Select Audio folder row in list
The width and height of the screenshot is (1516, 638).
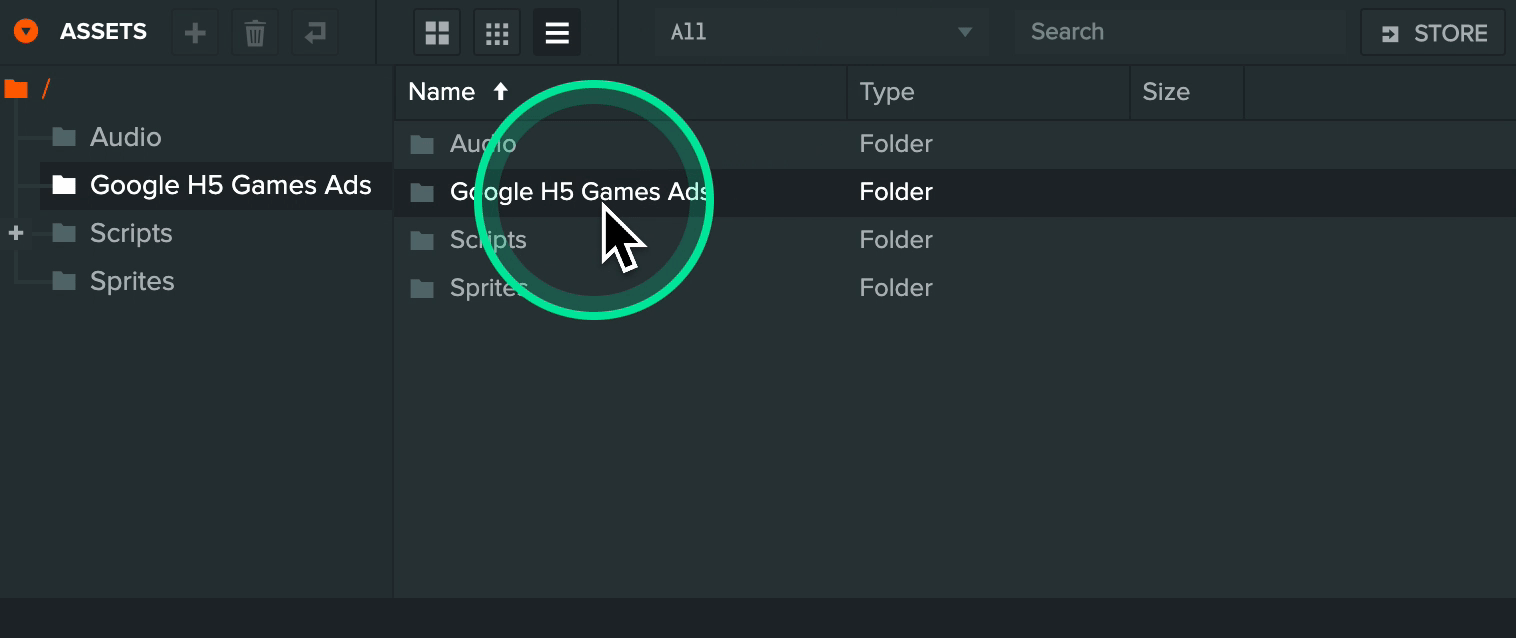click(955, 144)
